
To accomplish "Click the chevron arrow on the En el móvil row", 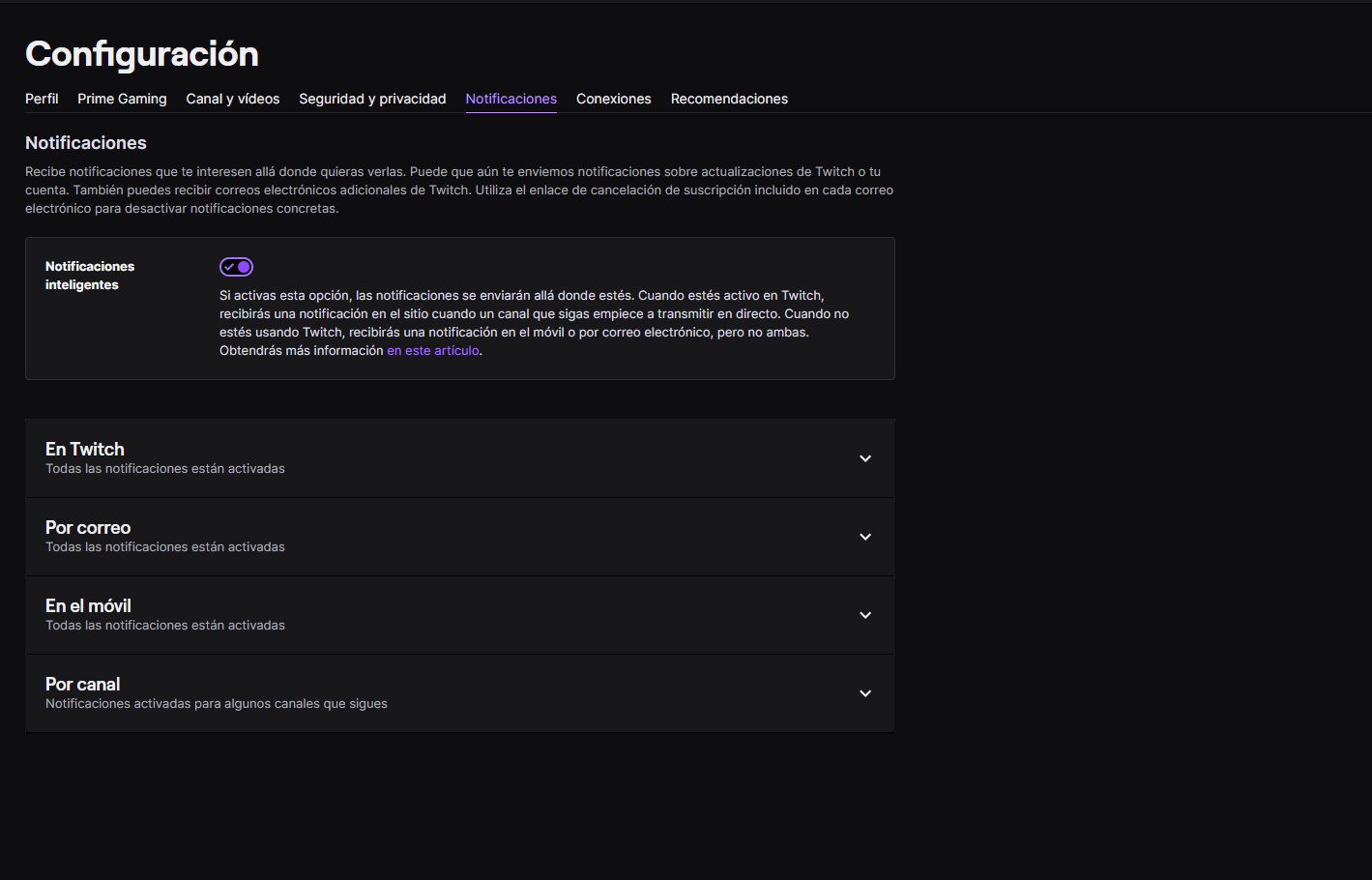I will coord(865,615).
